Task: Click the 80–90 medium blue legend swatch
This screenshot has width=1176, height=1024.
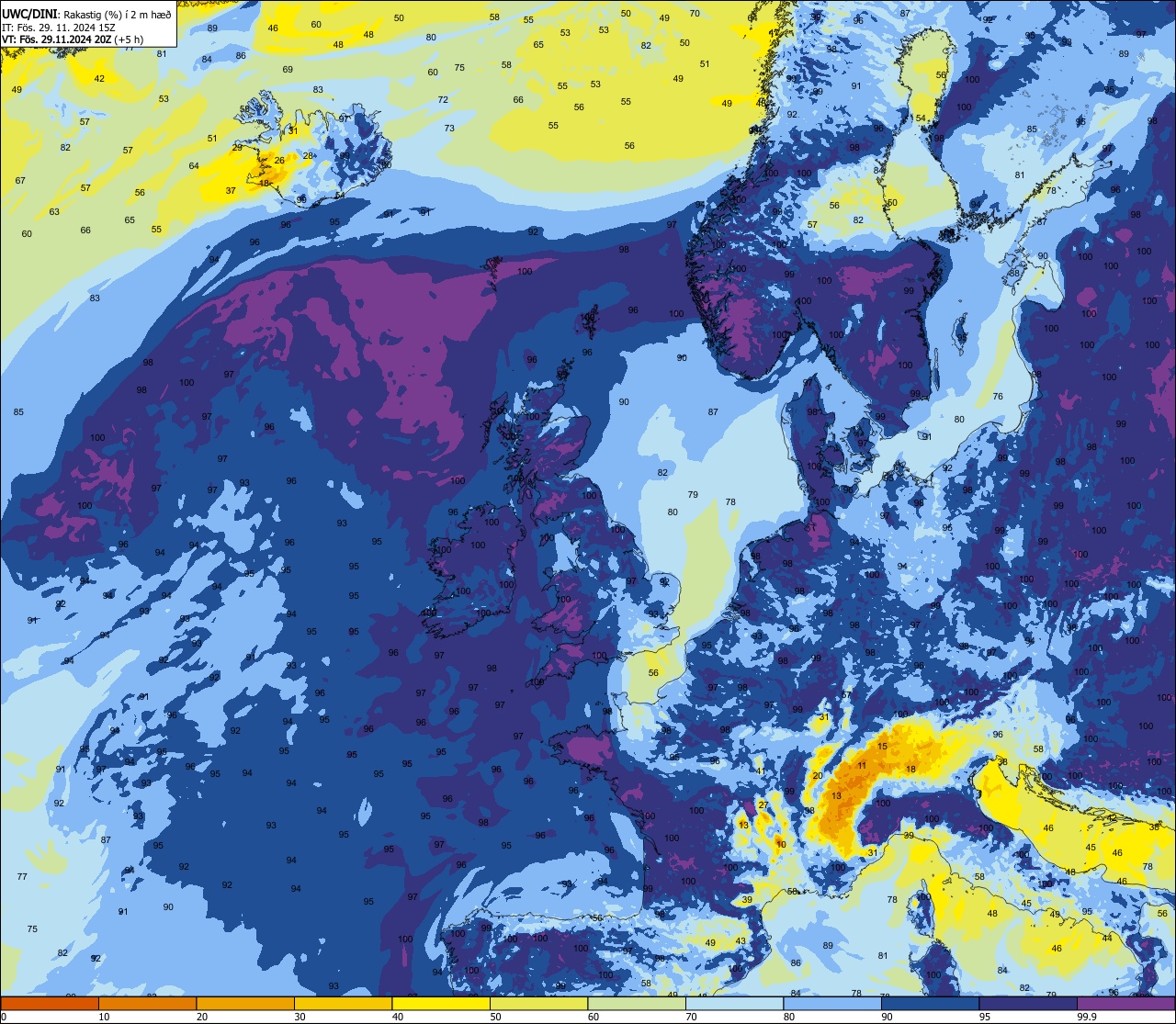Action: coord(832,1003)
